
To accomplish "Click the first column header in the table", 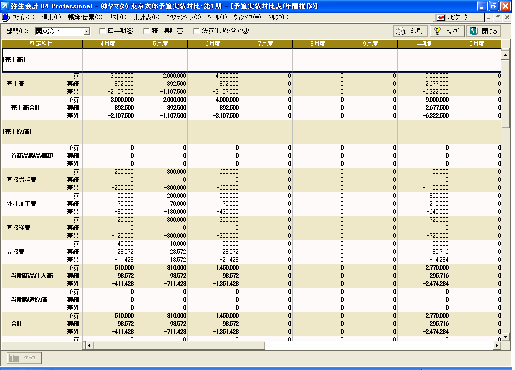I will [x=42, y=44].
